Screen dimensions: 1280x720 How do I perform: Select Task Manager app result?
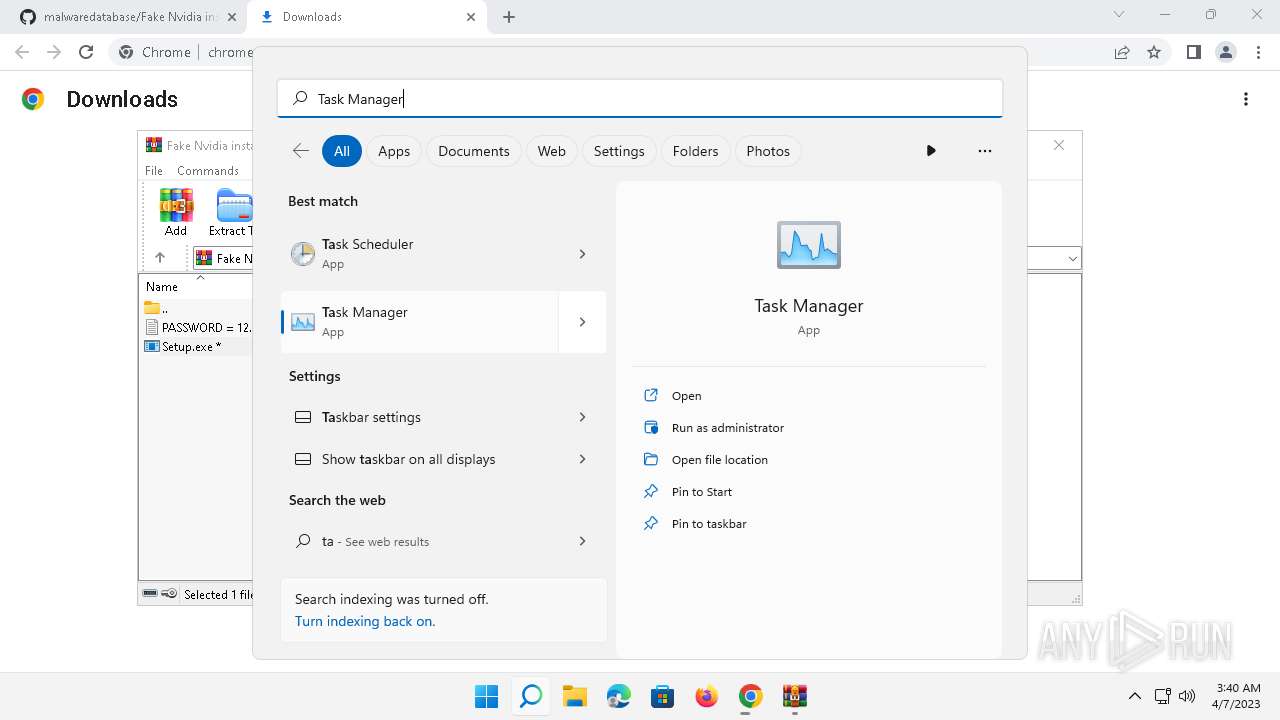(x=420, y=322)
